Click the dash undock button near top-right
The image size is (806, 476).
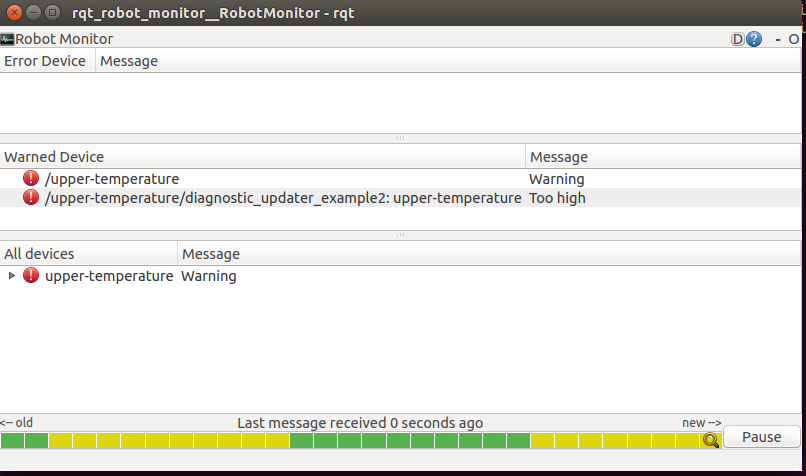tap(778, 39)
